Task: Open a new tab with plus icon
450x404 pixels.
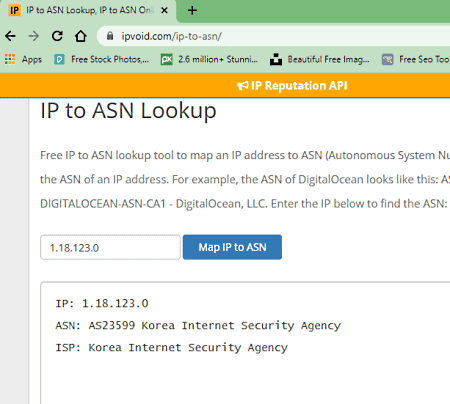Action: [x=192, y=10]
